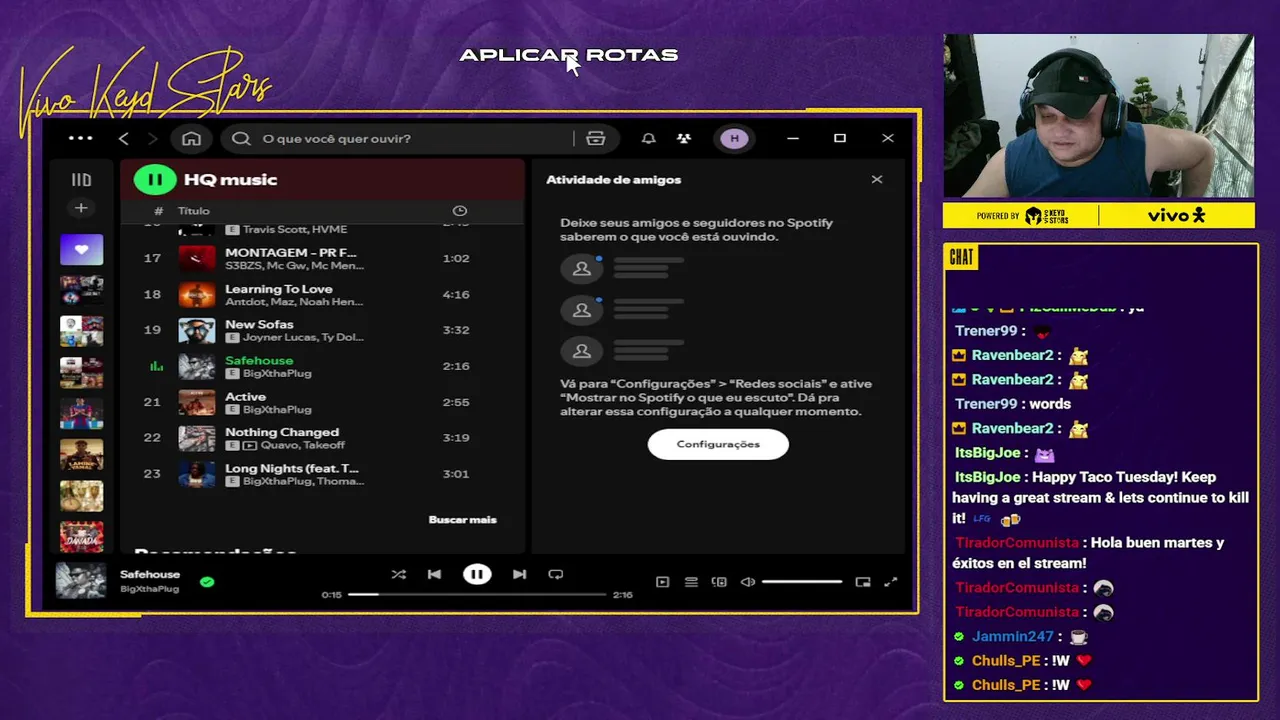Click 'Buscar mais' link

pyautogui.click(x=462, y=520)
